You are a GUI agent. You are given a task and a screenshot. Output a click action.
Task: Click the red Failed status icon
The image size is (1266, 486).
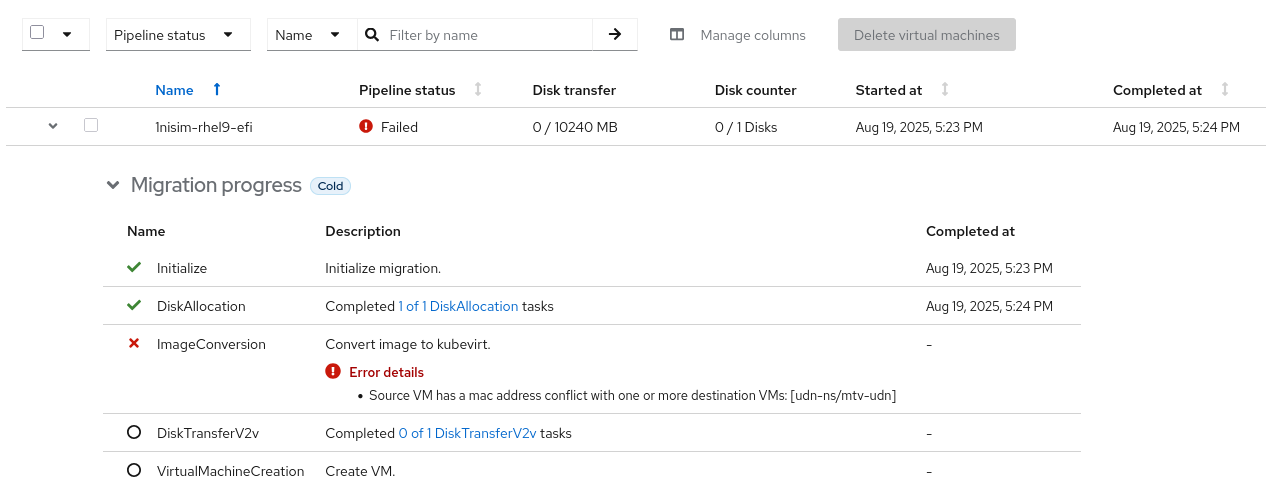click(x=366, y=127)
